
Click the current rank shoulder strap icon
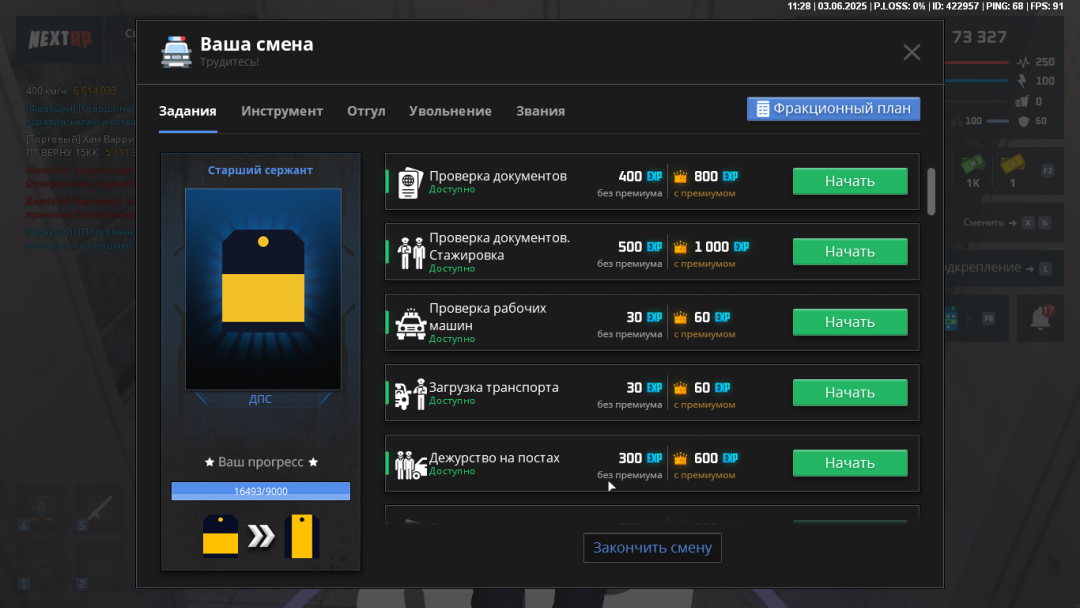tap(220, 536)
